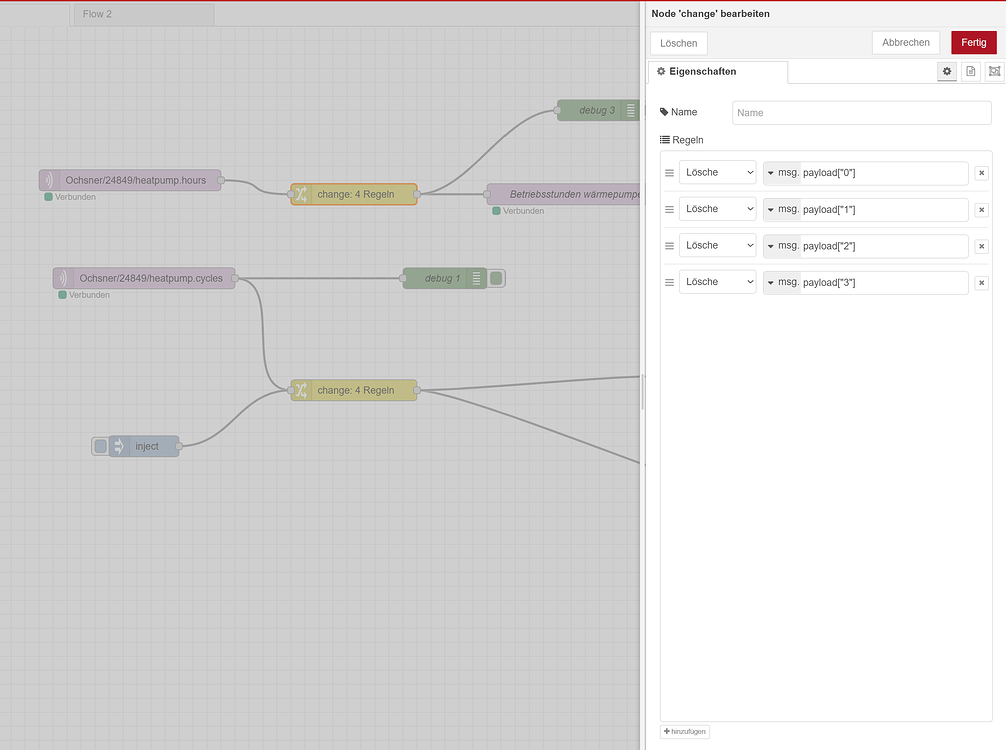Remove rule for payload["3"]

(982, 283)
